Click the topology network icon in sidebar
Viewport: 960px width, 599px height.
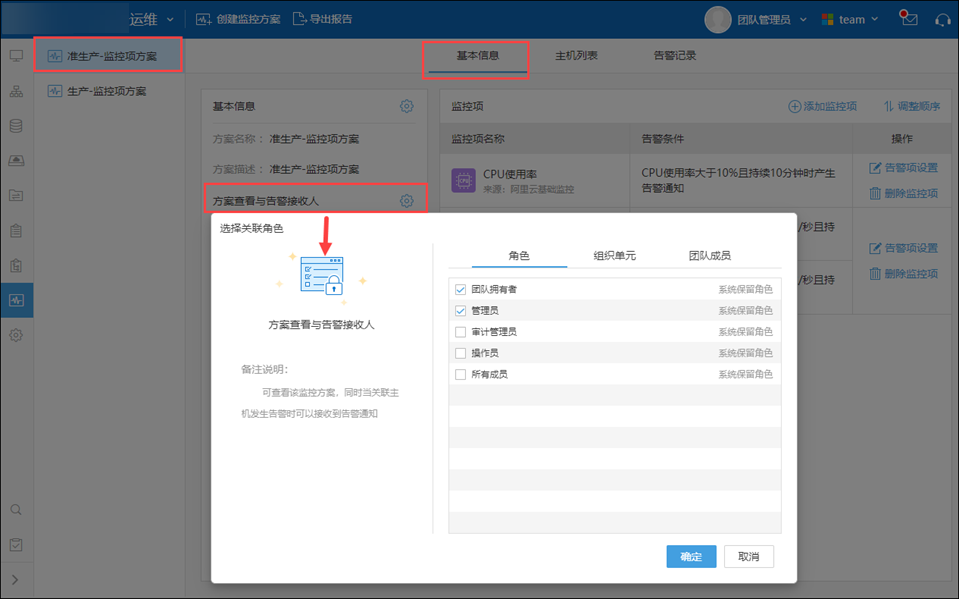point(16,91)
